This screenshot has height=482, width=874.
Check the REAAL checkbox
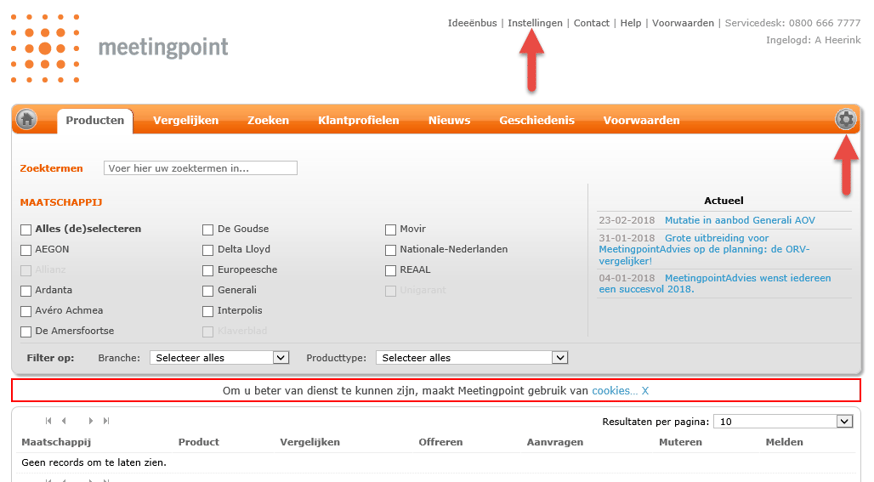[390, 270]
